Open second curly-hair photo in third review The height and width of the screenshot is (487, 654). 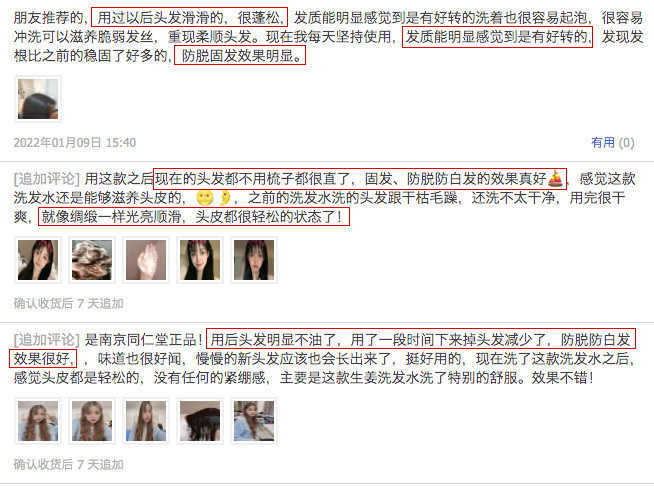pos(92,421)
